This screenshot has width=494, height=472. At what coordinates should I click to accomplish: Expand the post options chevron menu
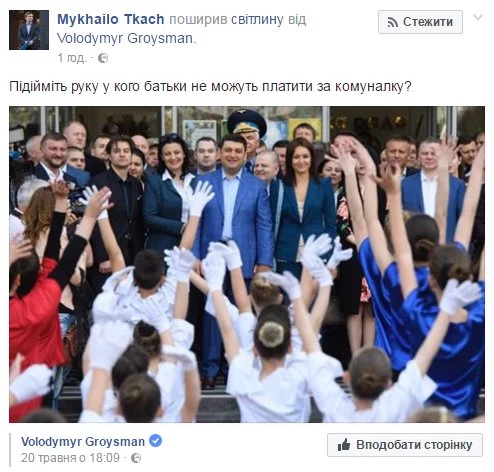(478, 17)
